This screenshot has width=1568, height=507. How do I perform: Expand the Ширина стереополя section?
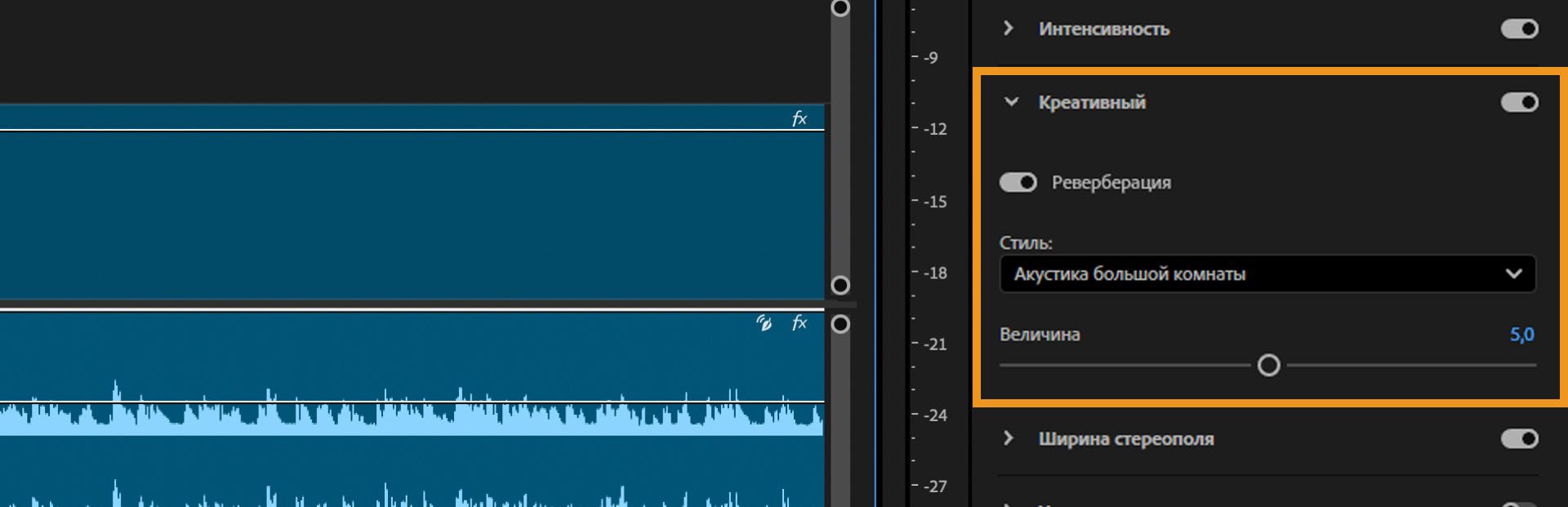1009,438
